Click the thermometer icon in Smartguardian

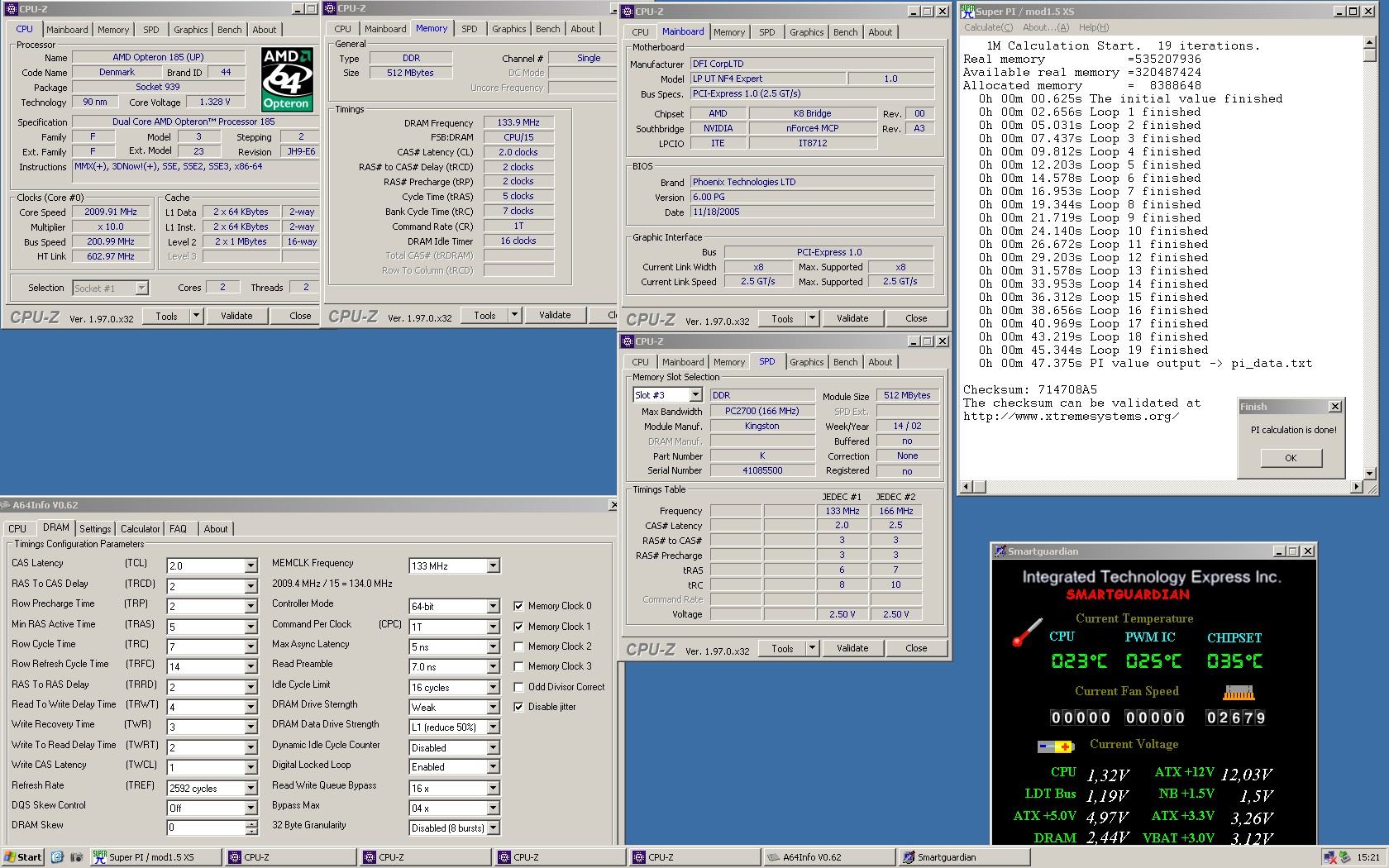point(1027,633)
